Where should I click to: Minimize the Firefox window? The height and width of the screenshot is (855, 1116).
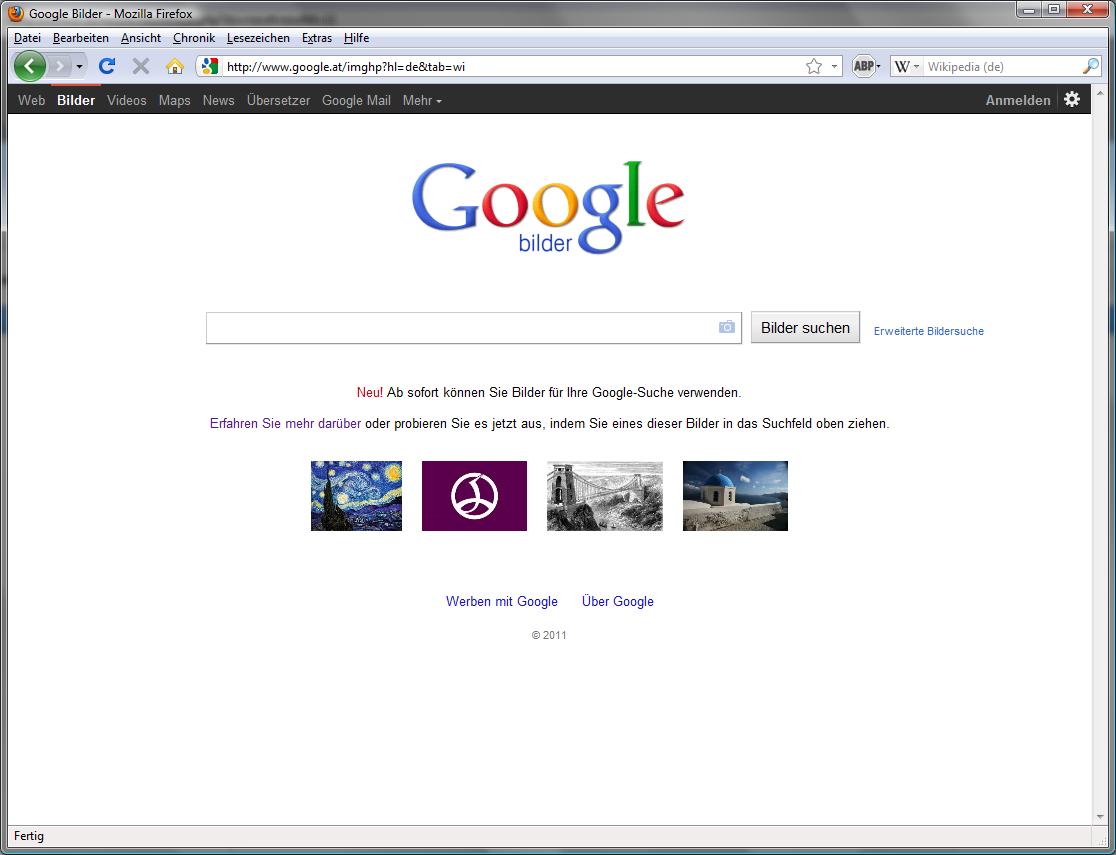(1029, 9)
